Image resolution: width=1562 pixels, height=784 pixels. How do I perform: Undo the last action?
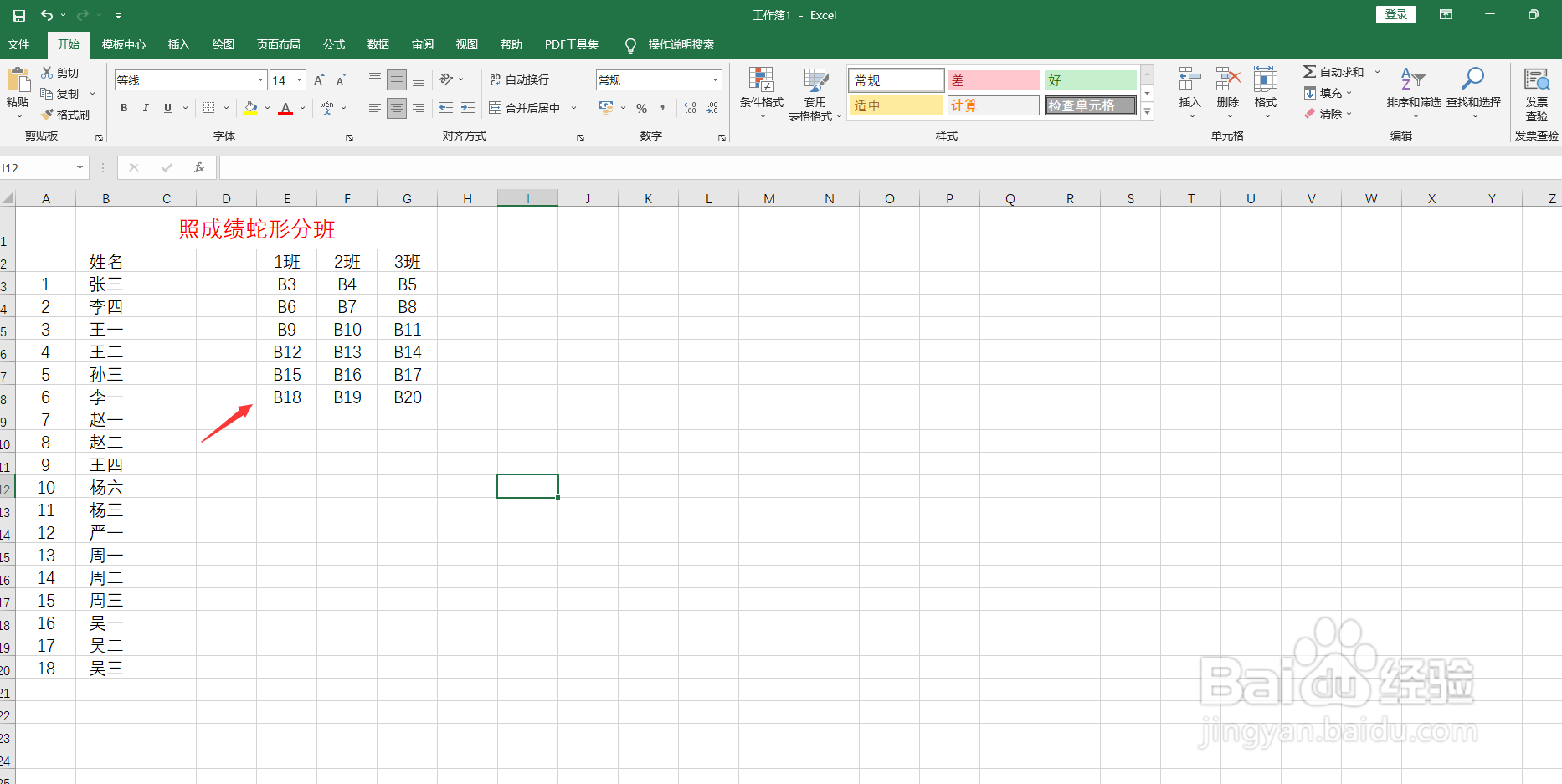coord(47,15)
